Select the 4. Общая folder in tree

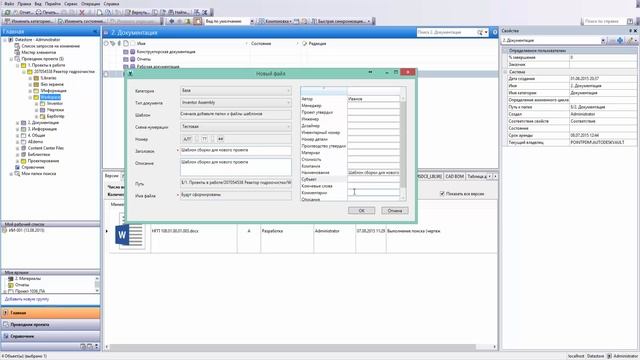(x=36, y=135)
